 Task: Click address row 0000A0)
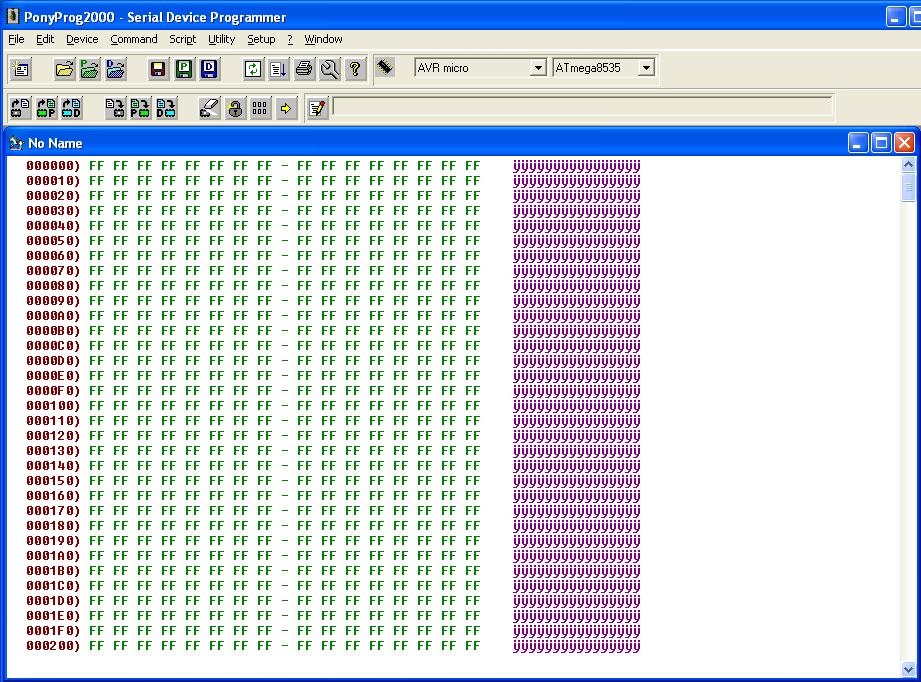point(53,316)
